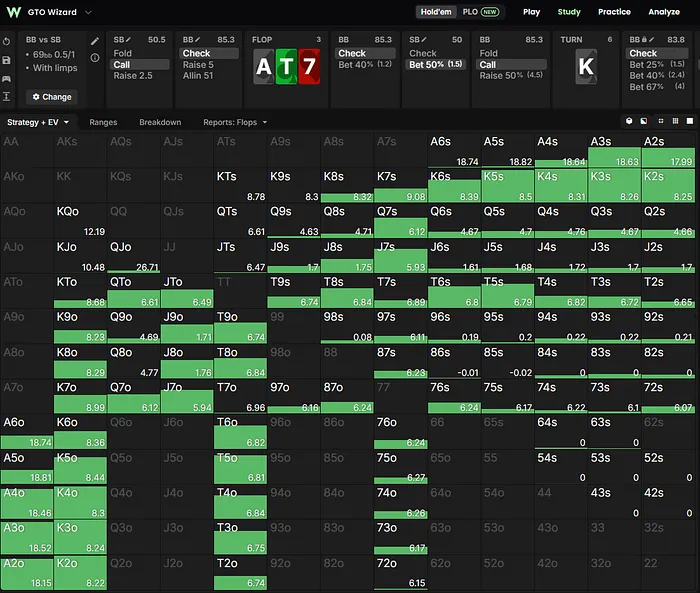Open the Strategy + EV dropdown
The width and height of the screenshot is (700, 593).
38,122
